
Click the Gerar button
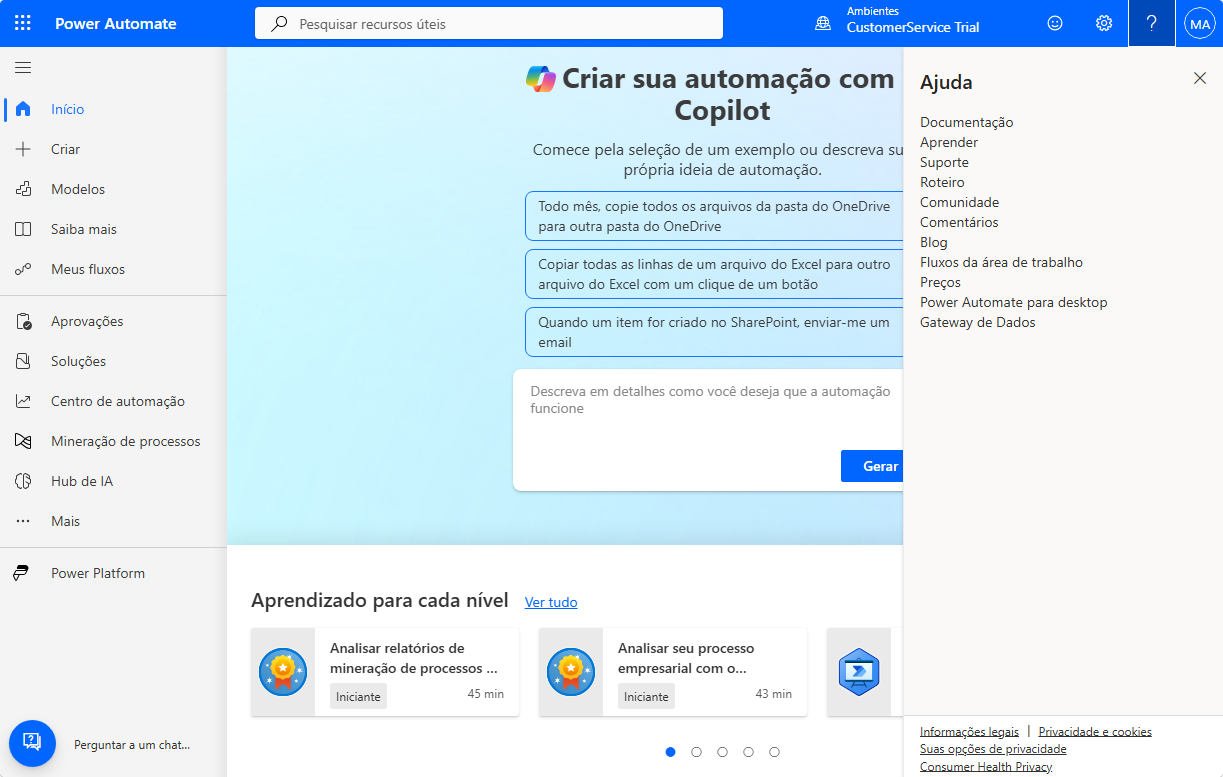[x=873, y=466]
